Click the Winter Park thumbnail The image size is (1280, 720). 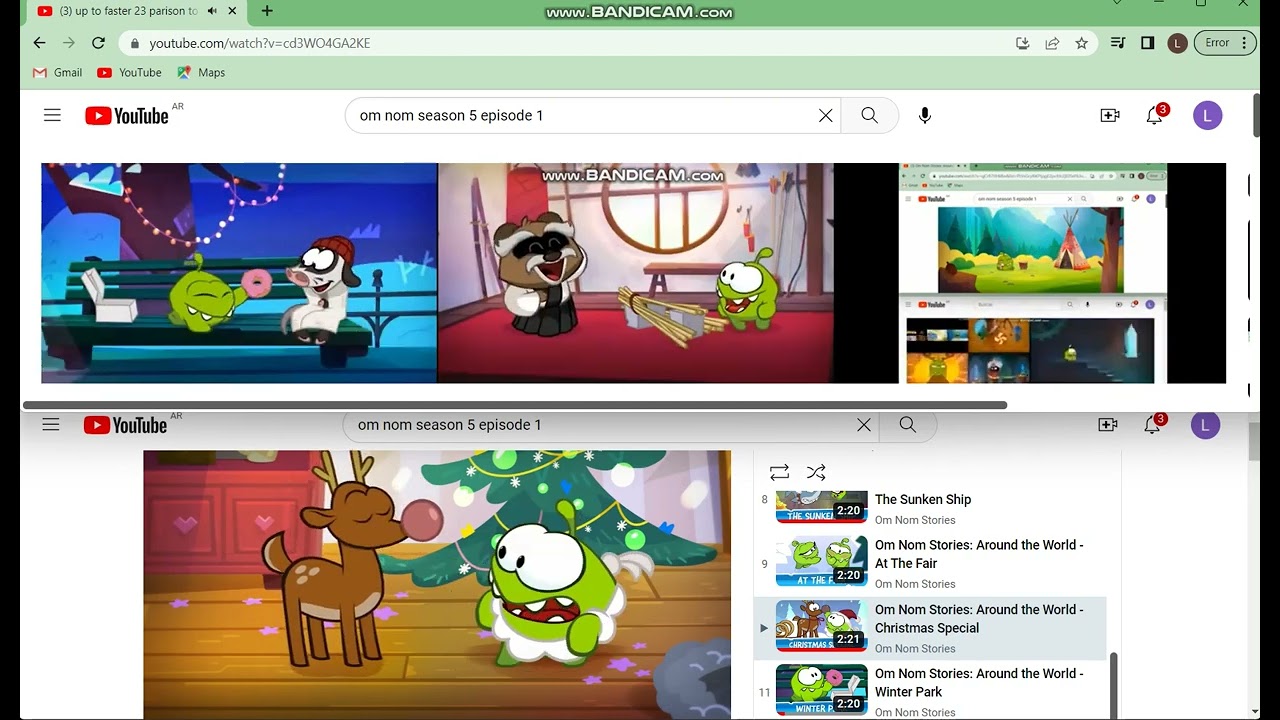point(822,689)
